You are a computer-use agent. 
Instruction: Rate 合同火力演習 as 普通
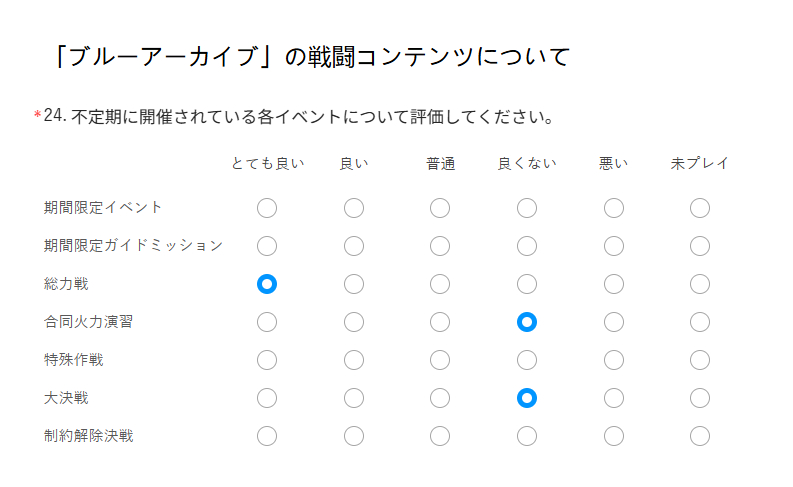coord(440,322)
